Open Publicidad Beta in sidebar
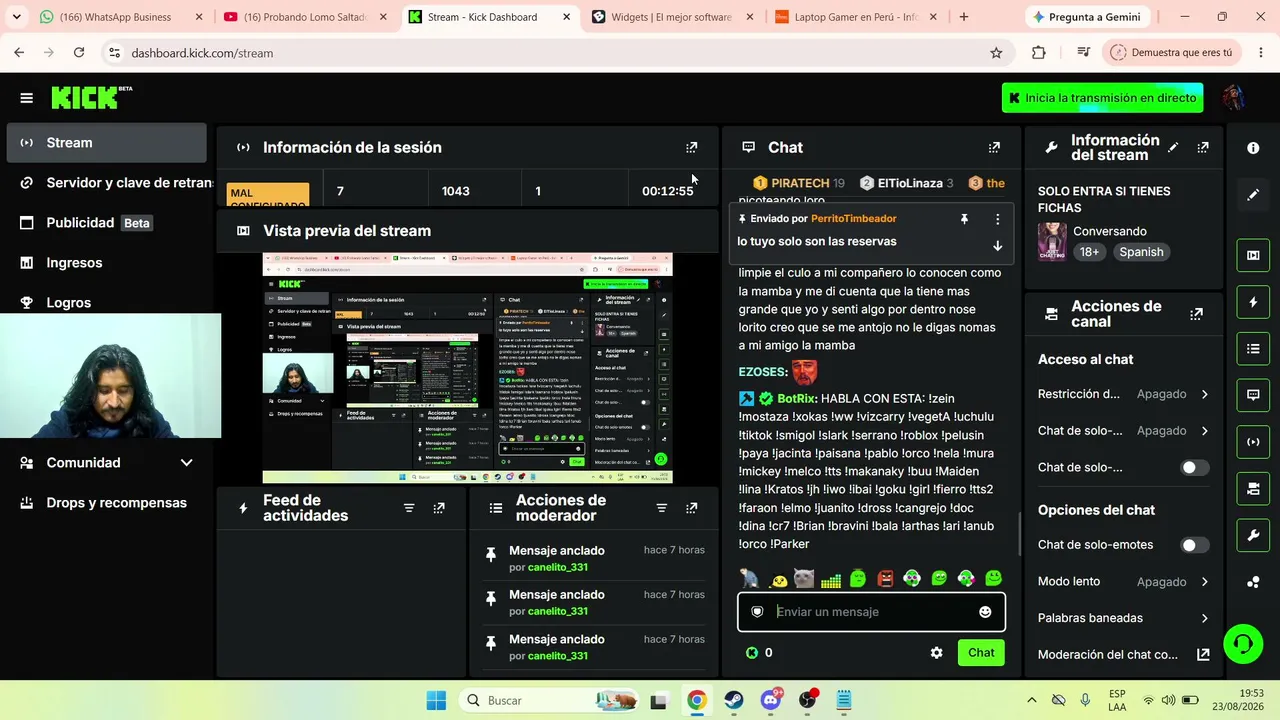 point(106,223)
